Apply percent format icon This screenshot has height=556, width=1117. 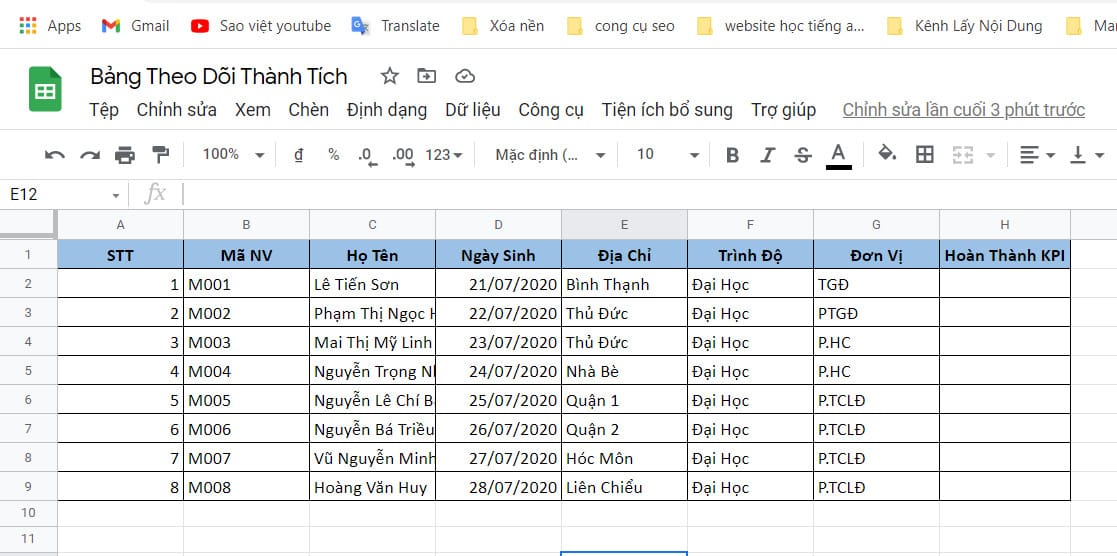(x=333, y=155)
